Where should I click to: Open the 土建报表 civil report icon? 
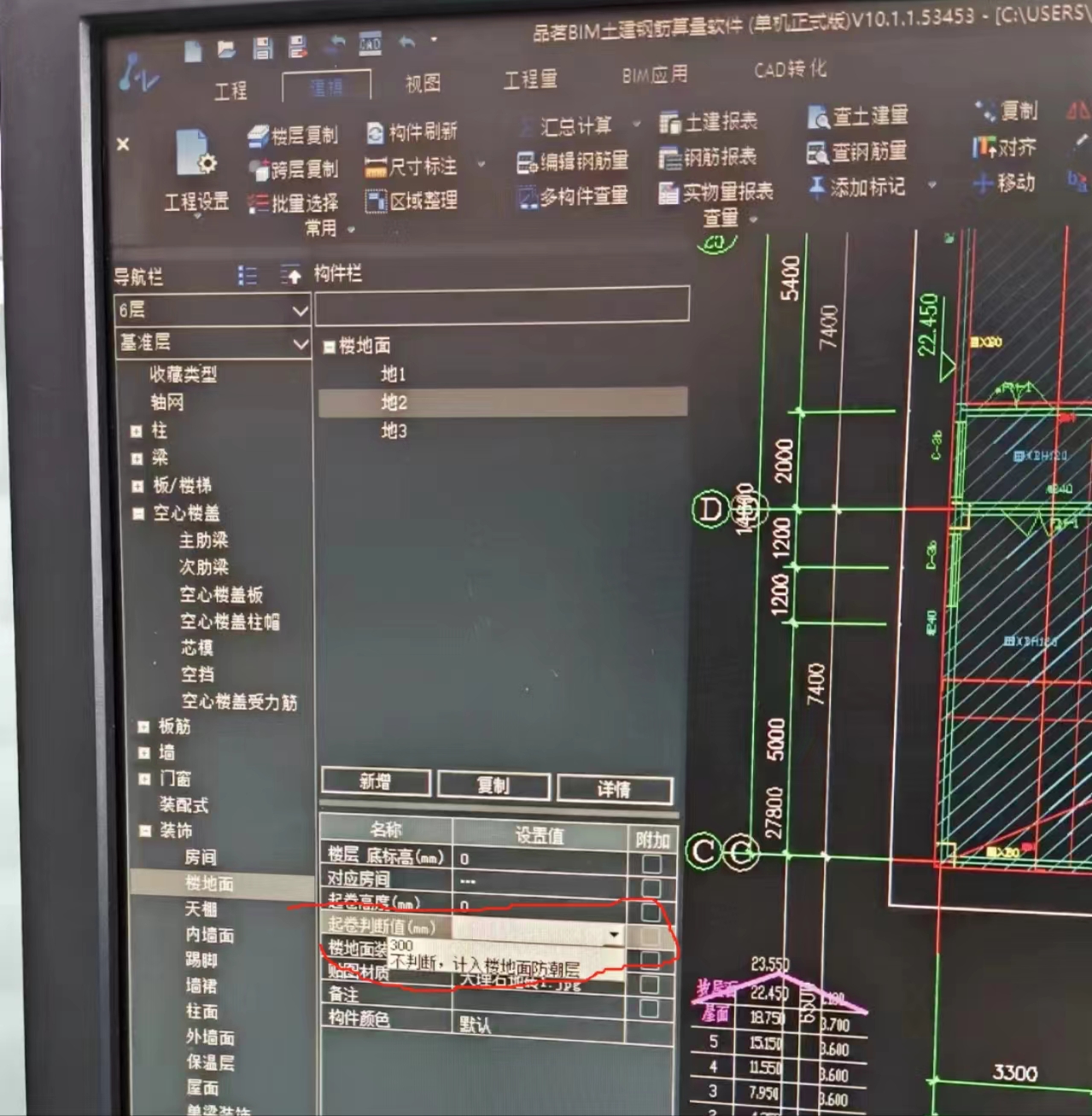(669, 123)
